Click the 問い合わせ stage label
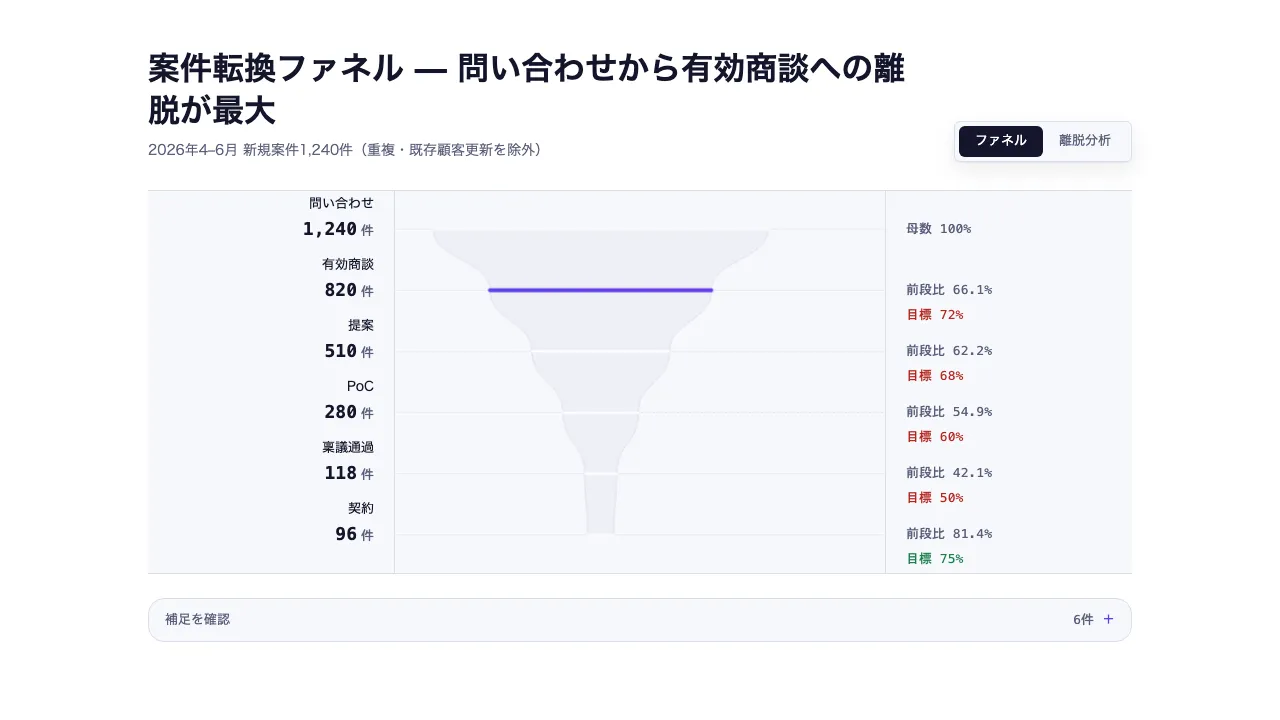1280x720 pixels. [x=341, y=203]
